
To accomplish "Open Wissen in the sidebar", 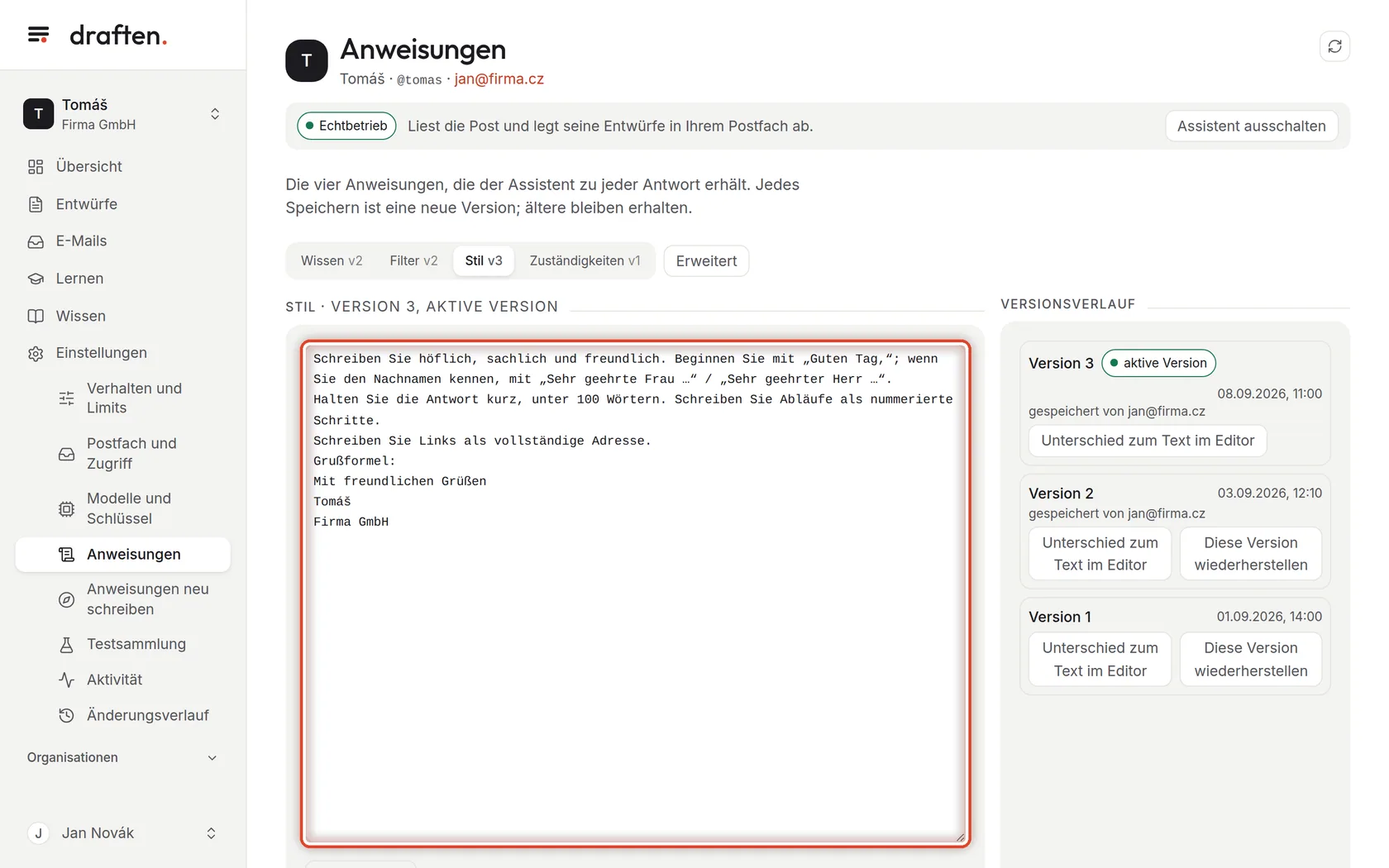I will 122,316.
